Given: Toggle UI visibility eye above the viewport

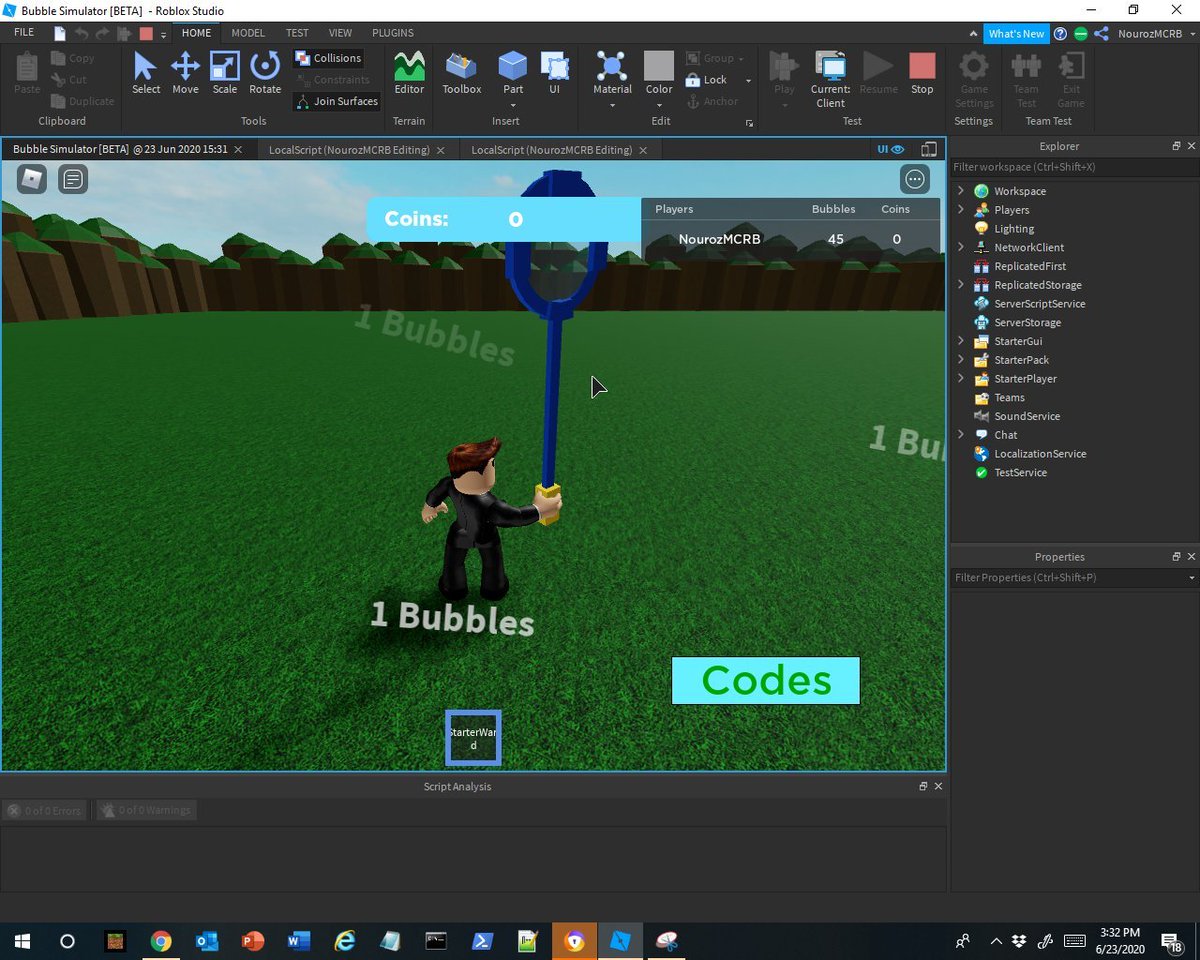Looking at the screenshot, I should [x=891, y=149].
